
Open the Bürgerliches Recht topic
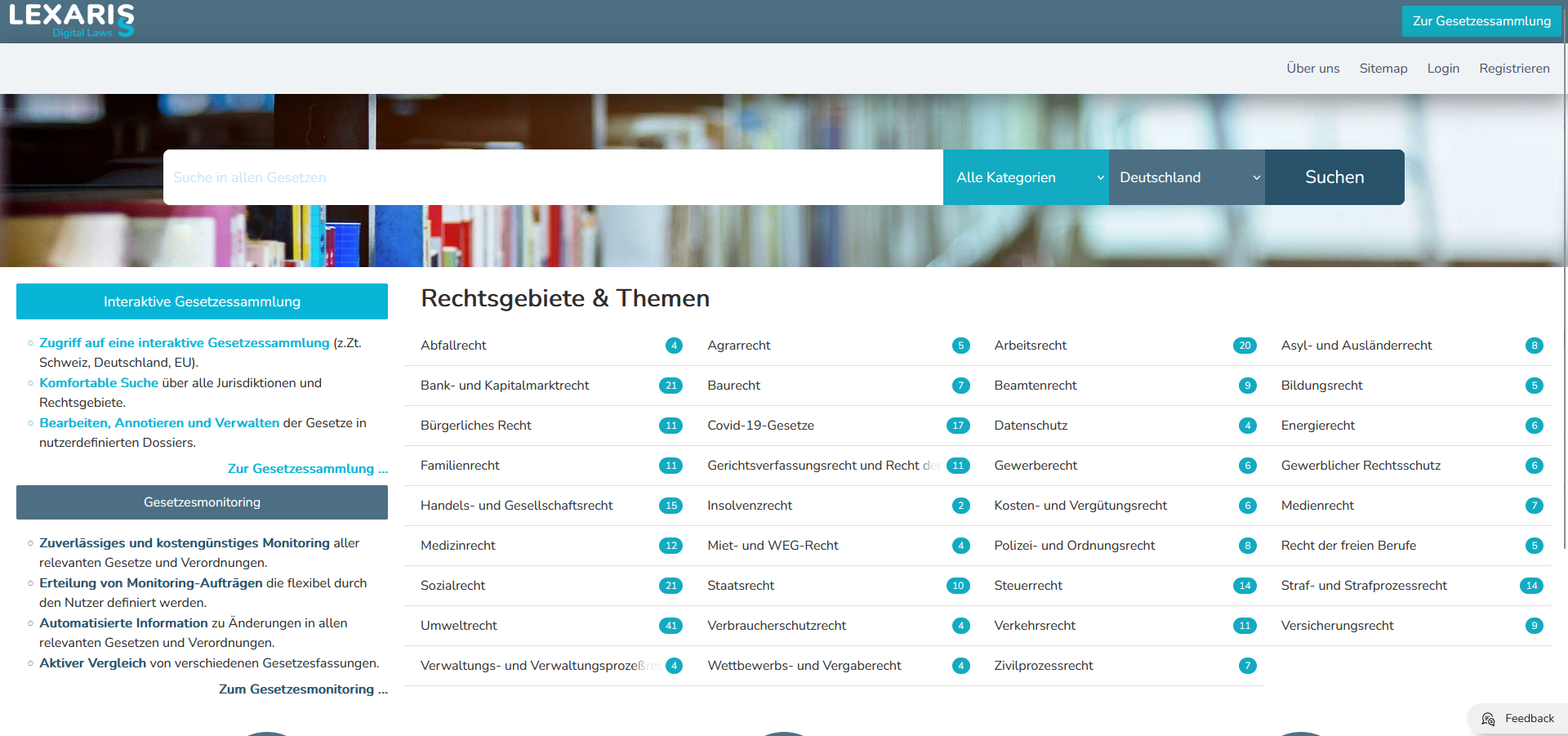click(475, 426)
